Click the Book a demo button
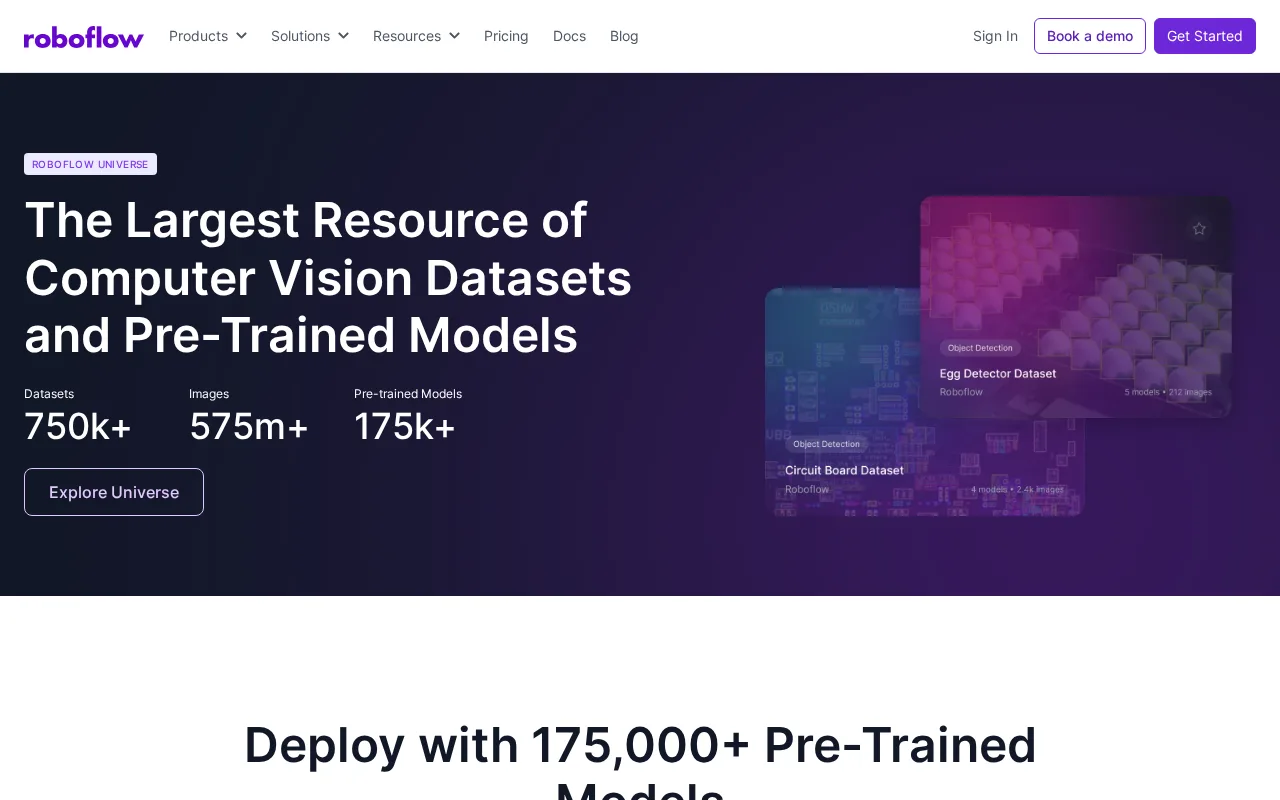The height and width of the screenshot is (800, 1280). [x=1090, y=36]
